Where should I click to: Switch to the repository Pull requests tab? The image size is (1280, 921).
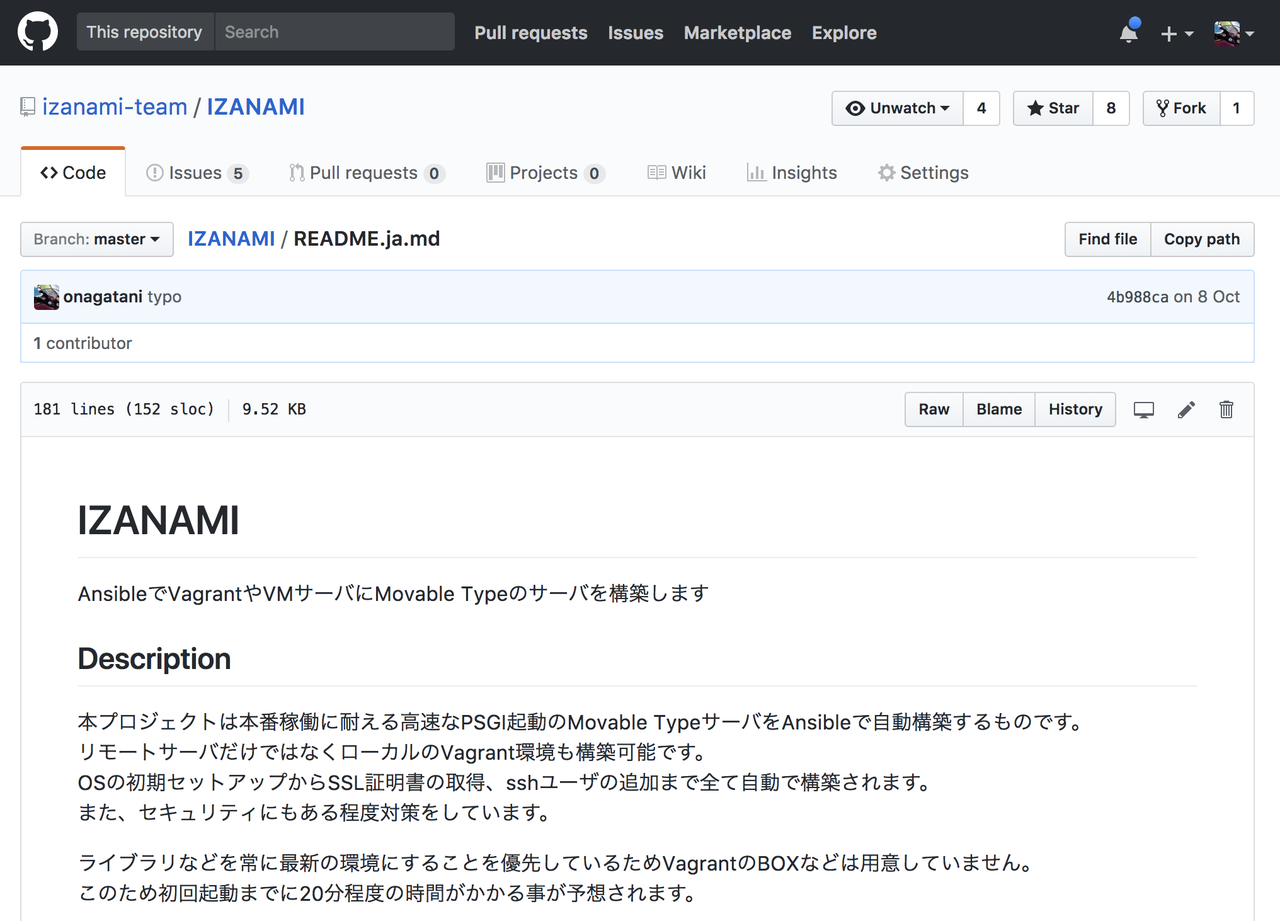tap(366, 173)
